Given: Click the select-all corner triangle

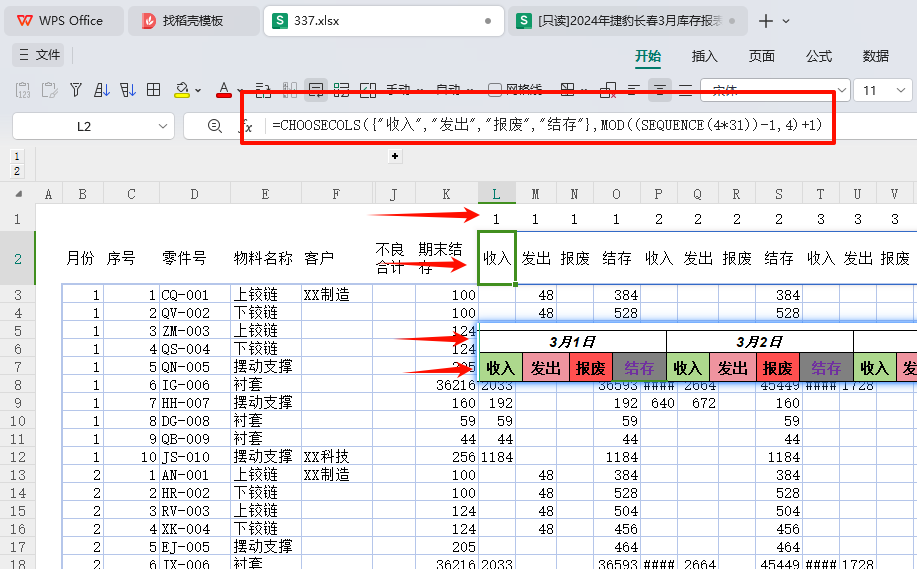Looking at the screenshot, I should click(x=19, y=194).
